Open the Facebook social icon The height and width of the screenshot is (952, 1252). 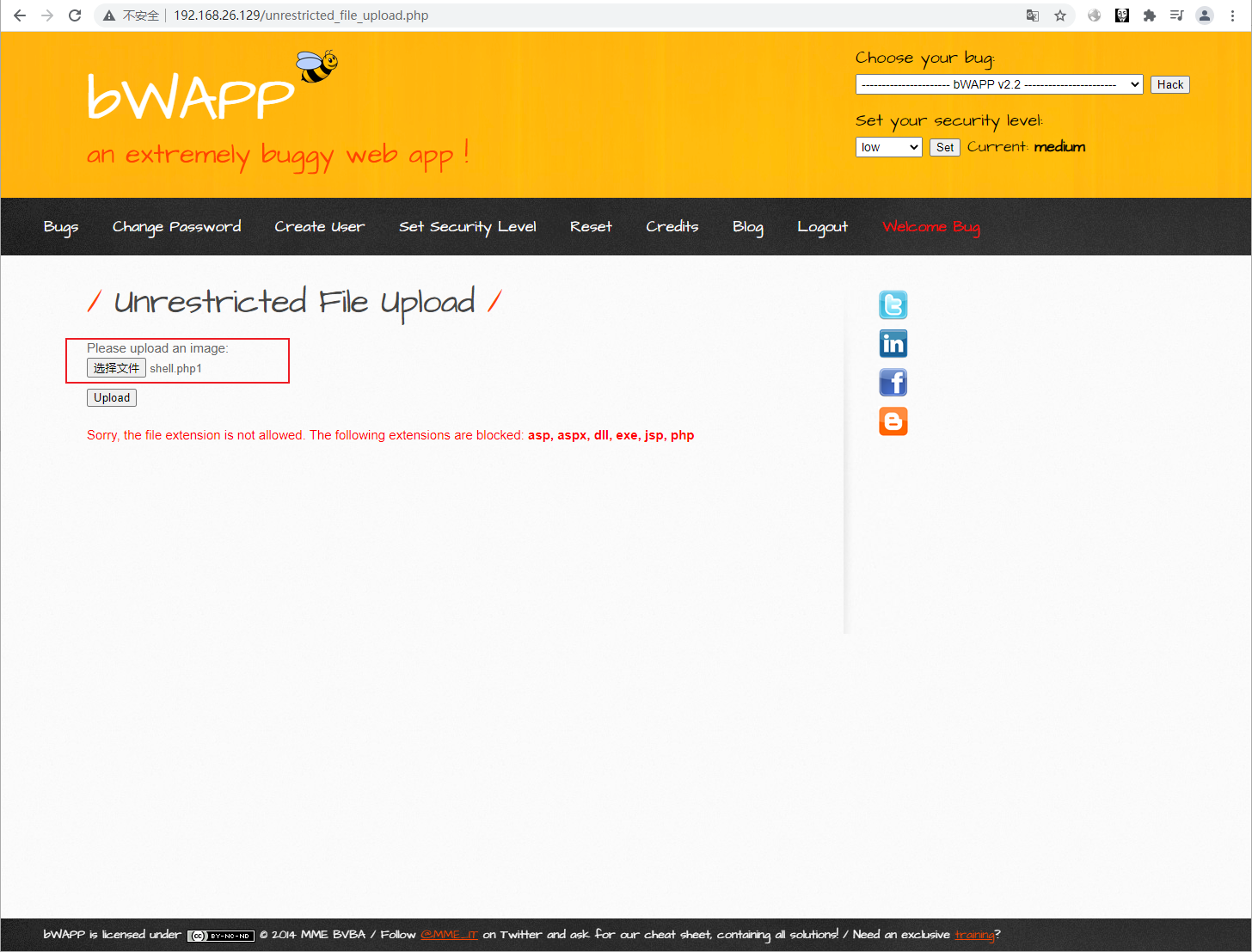pyautogui.click(x=893, y=383)
